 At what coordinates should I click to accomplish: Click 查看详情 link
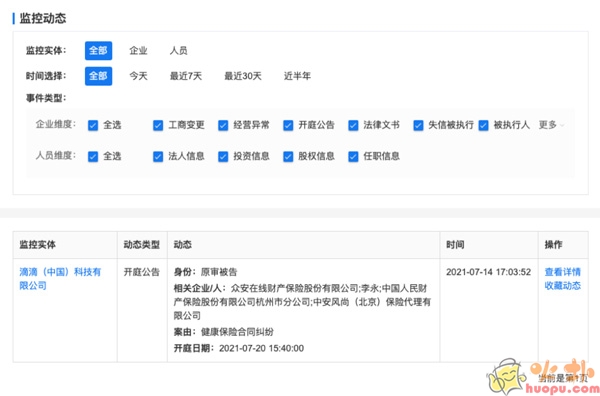[x=562, y=272]
